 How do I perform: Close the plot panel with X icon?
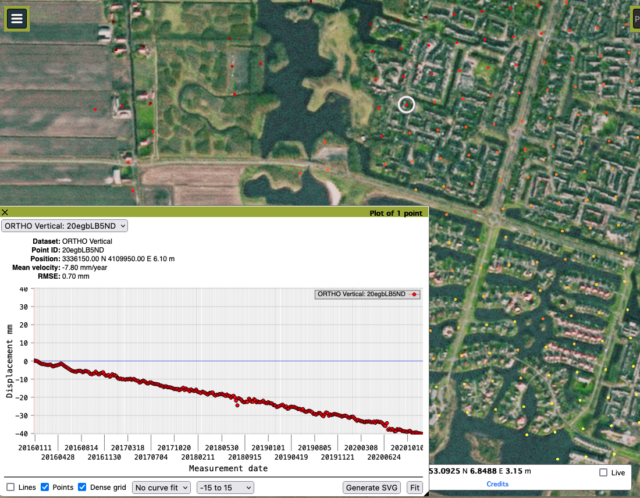[x=5, y=213]
